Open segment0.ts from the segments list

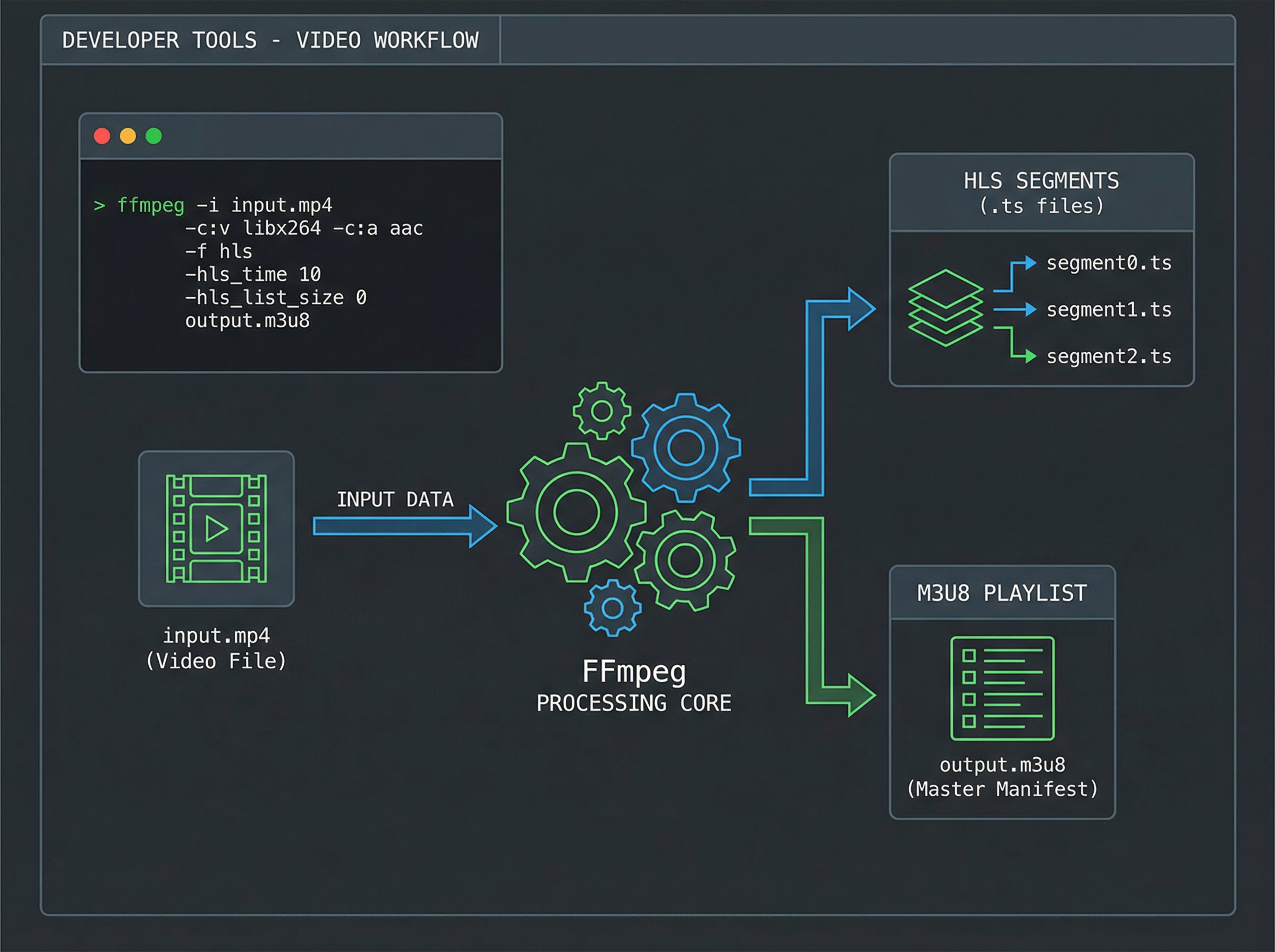(x=1108, y=263)
